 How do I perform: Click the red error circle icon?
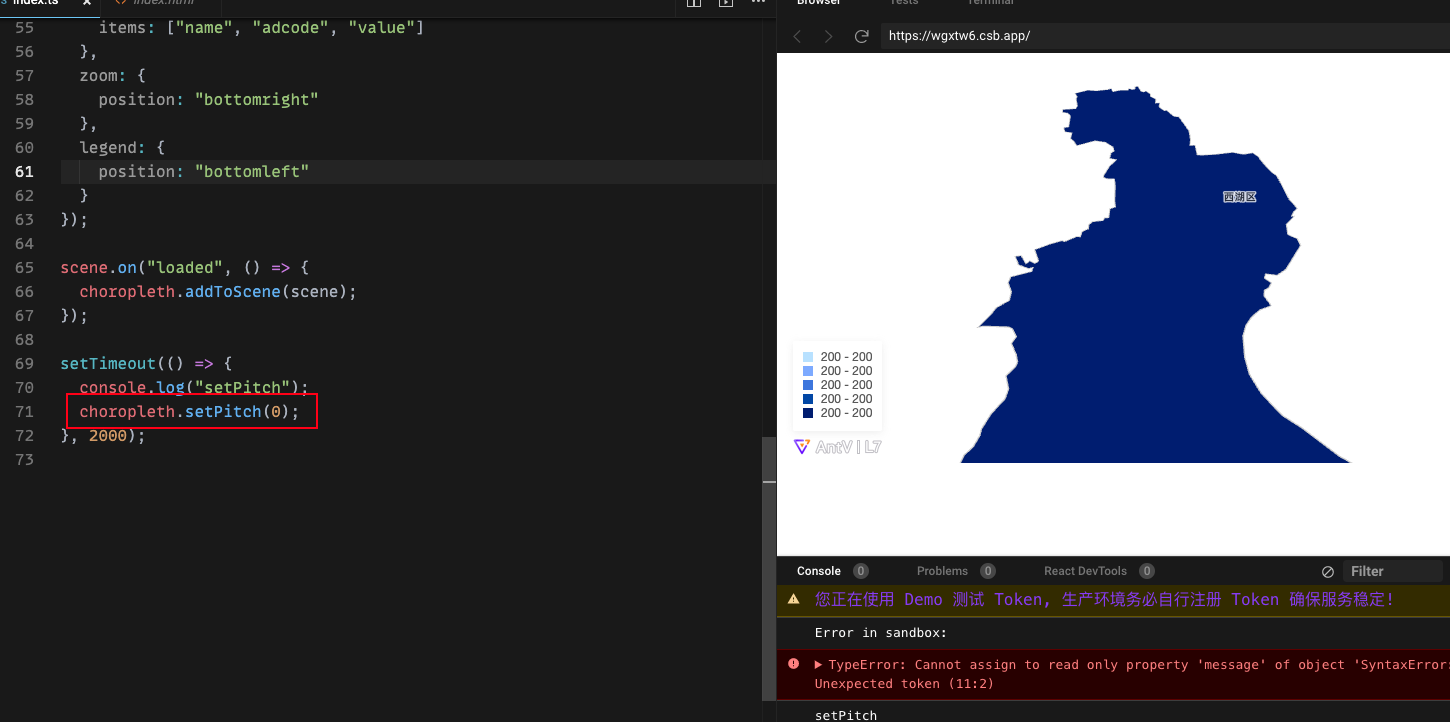(x=793, y=664)
